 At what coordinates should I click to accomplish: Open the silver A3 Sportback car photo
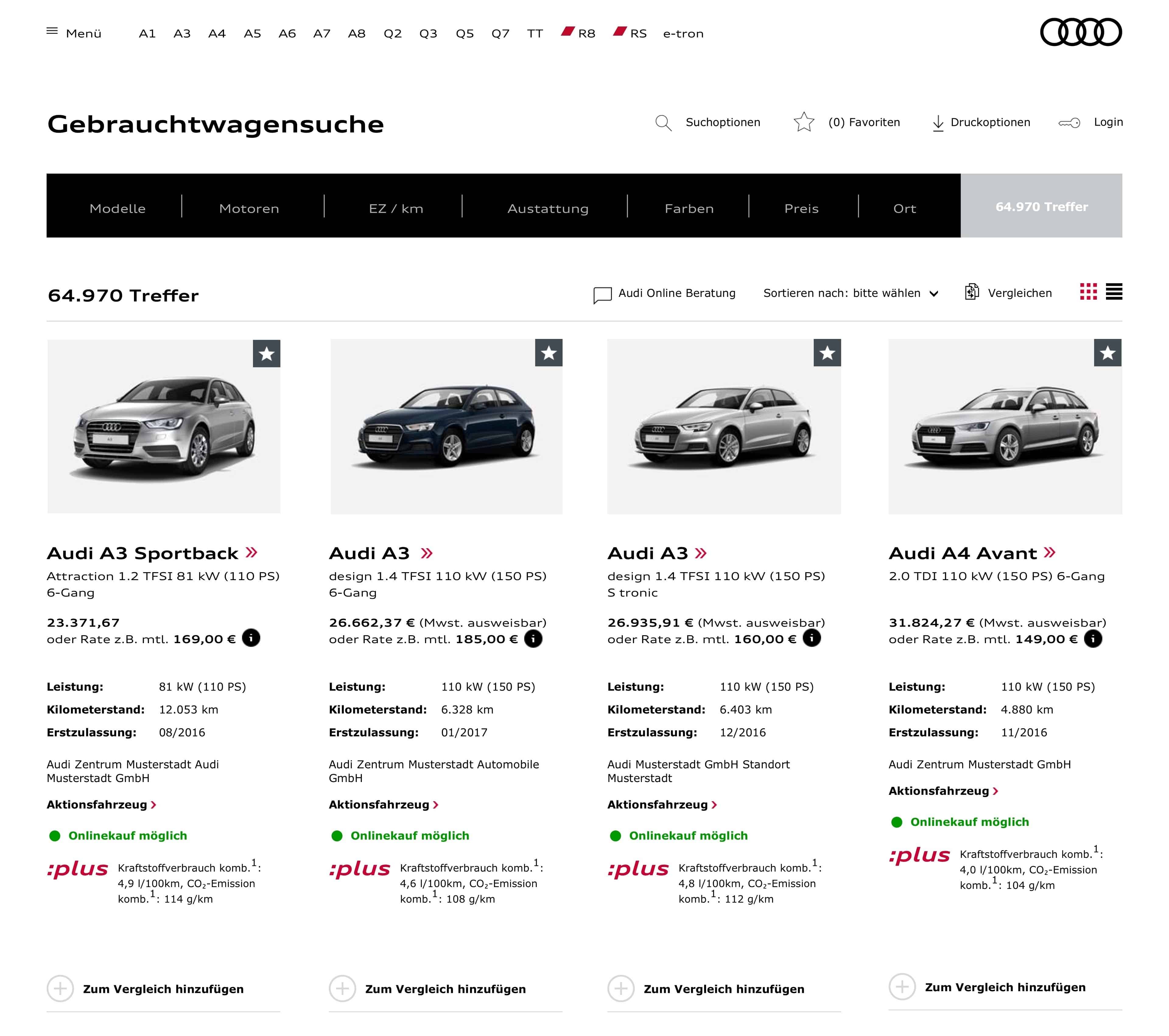click(163, 426)
